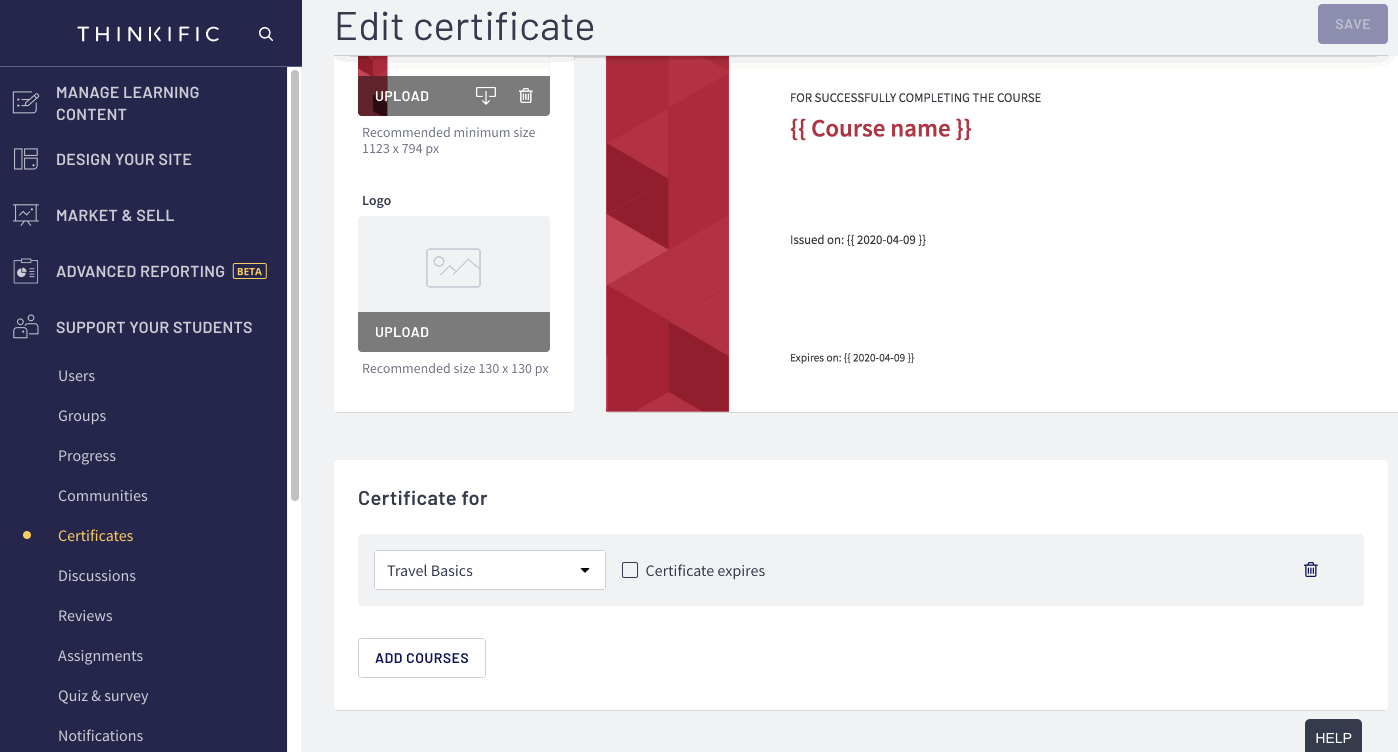1398x752 pixels.
Task: Open the HELP panel
Action: pyautogui.click(x=1332, y=737)
